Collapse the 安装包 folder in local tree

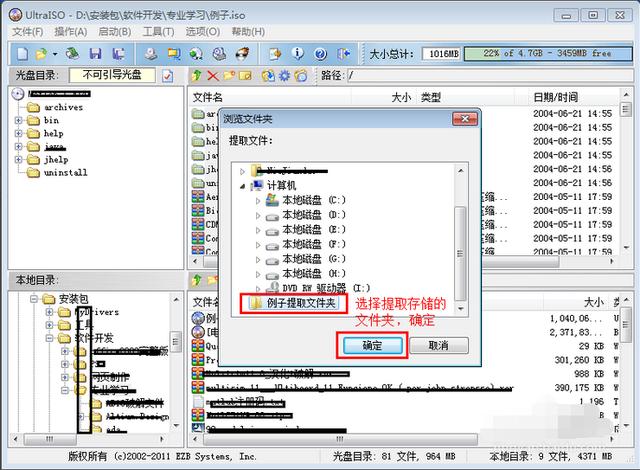34,299
